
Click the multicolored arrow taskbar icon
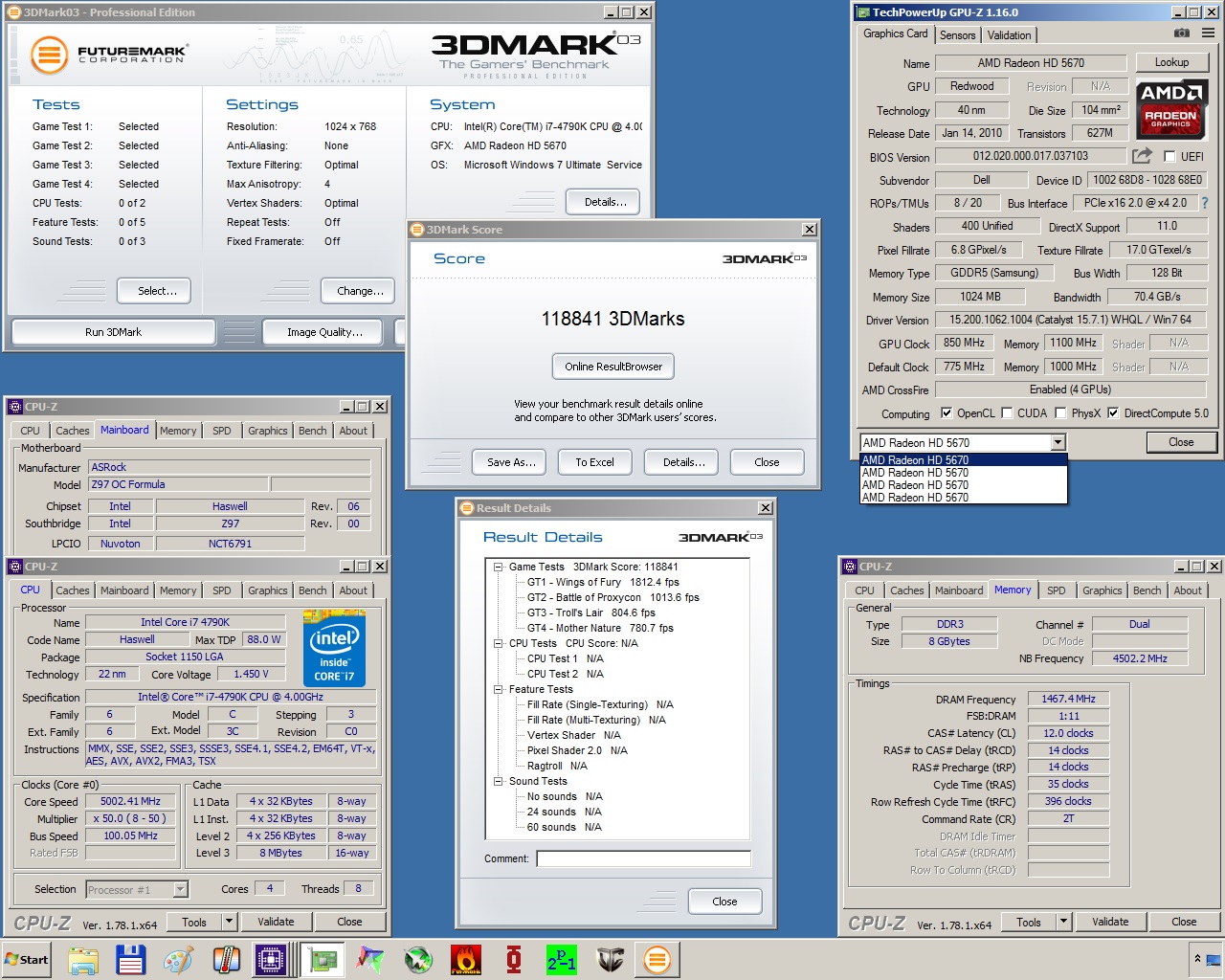point(370,959)
